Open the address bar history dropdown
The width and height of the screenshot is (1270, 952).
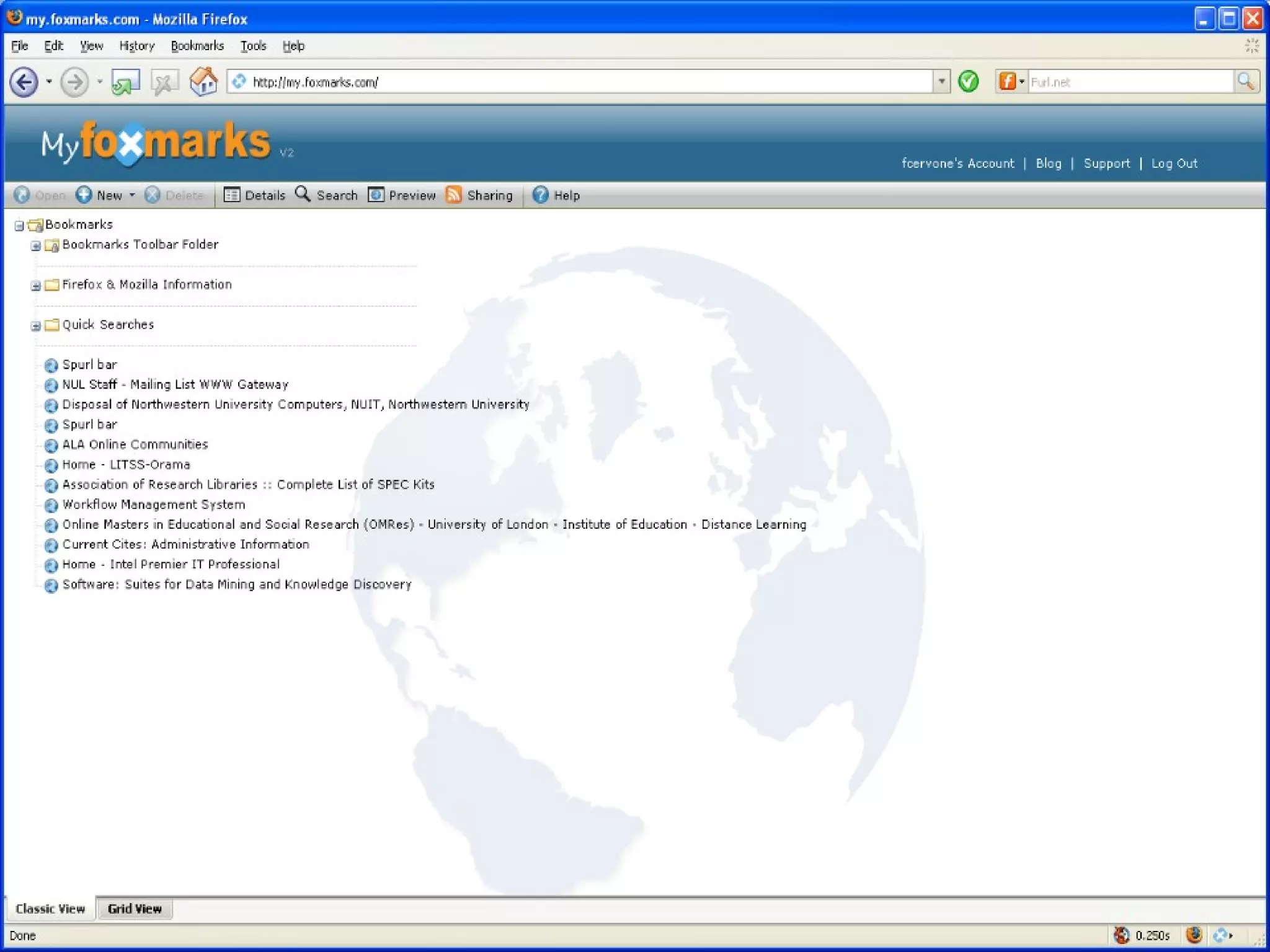(941, 82)
